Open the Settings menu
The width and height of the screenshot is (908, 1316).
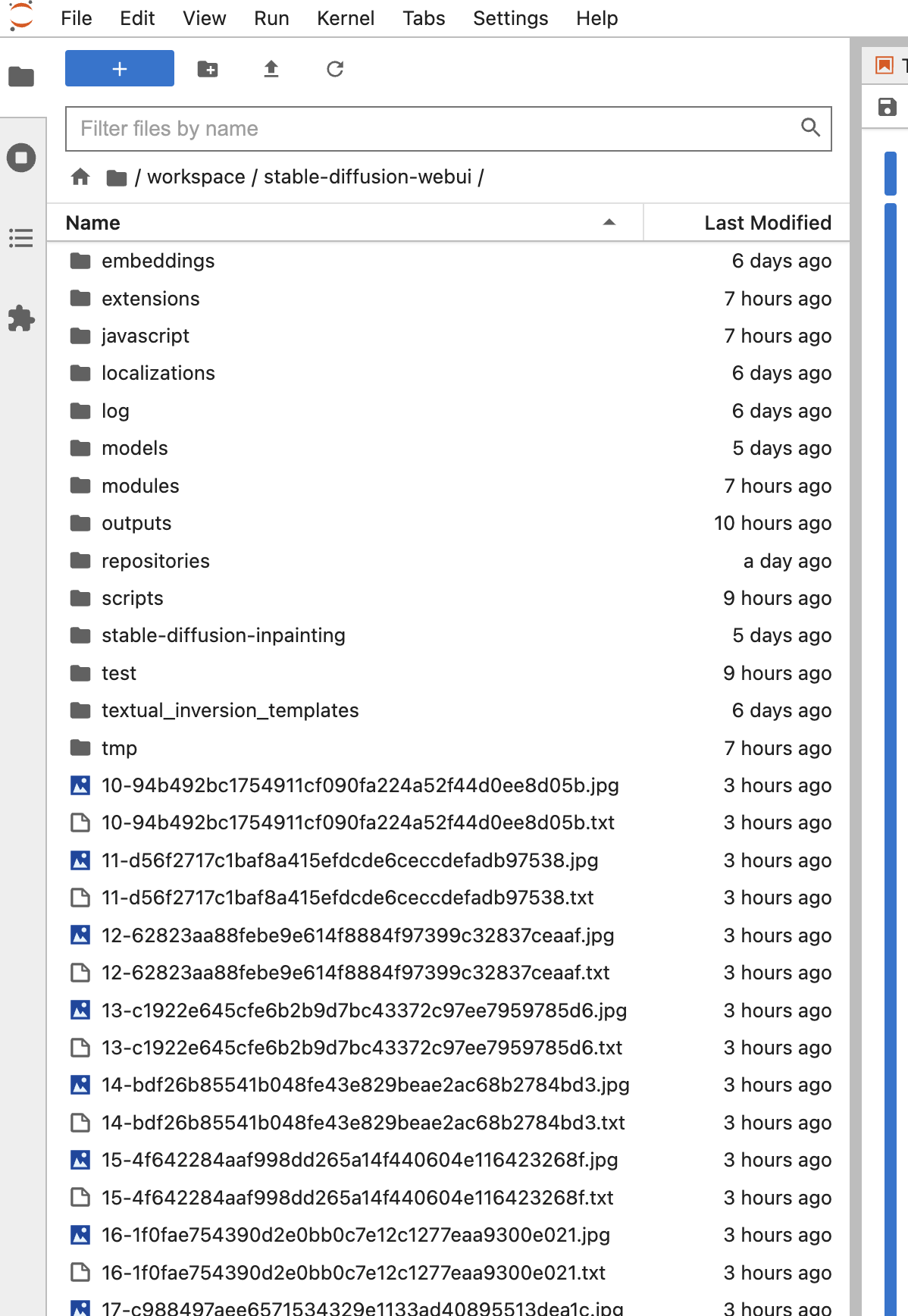pos(509,18)
